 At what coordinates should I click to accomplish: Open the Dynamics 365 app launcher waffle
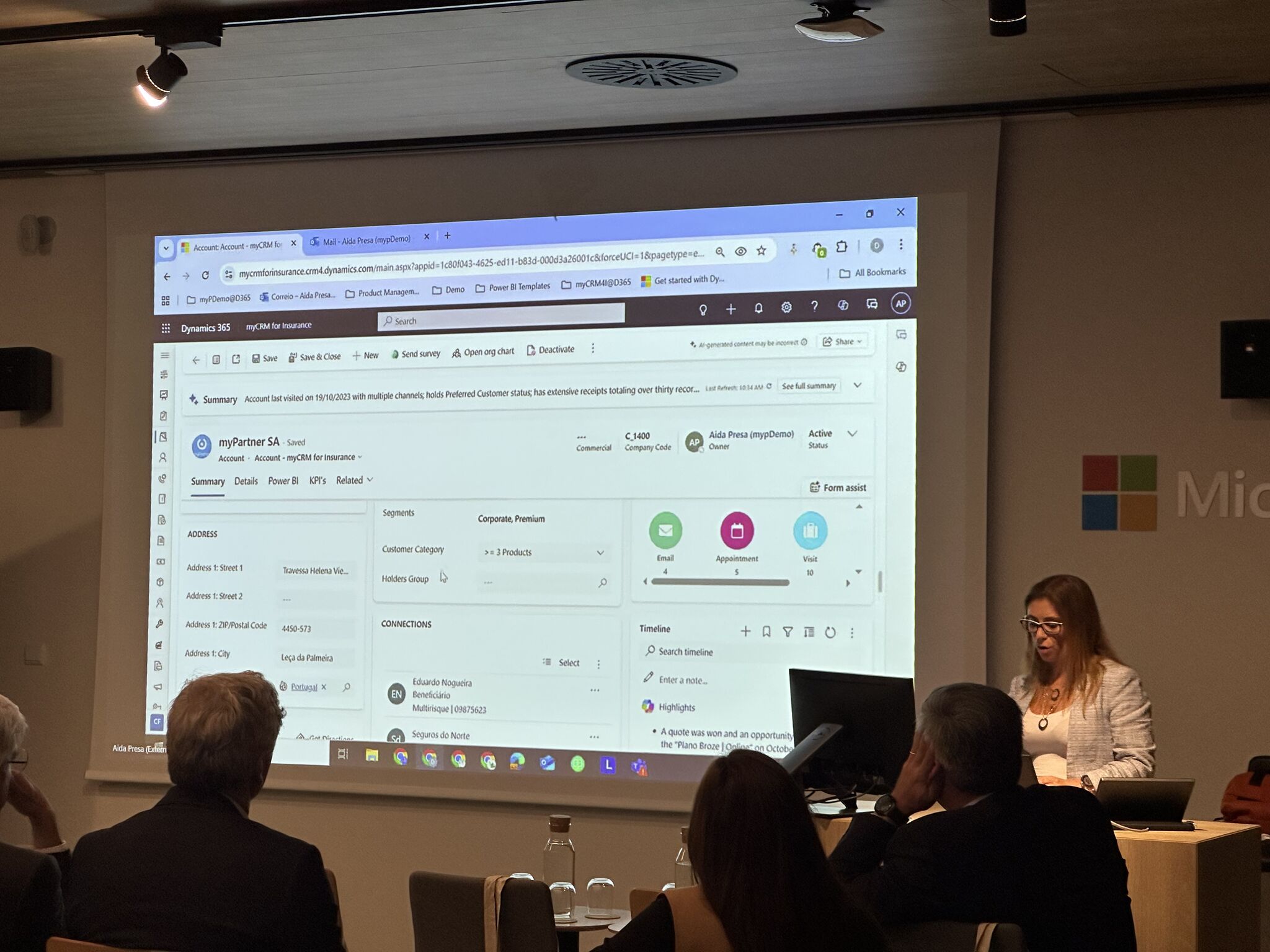click(166, 328)
